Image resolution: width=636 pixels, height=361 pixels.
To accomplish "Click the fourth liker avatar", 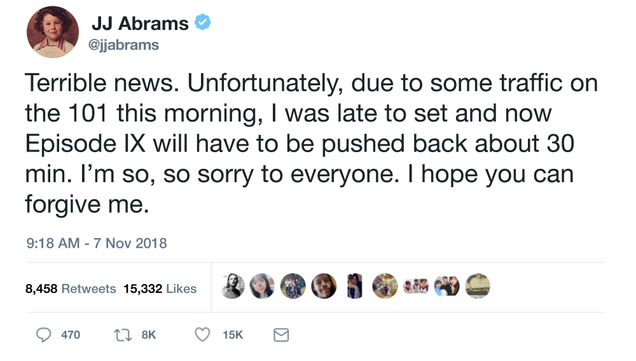I will coord(324,286).
